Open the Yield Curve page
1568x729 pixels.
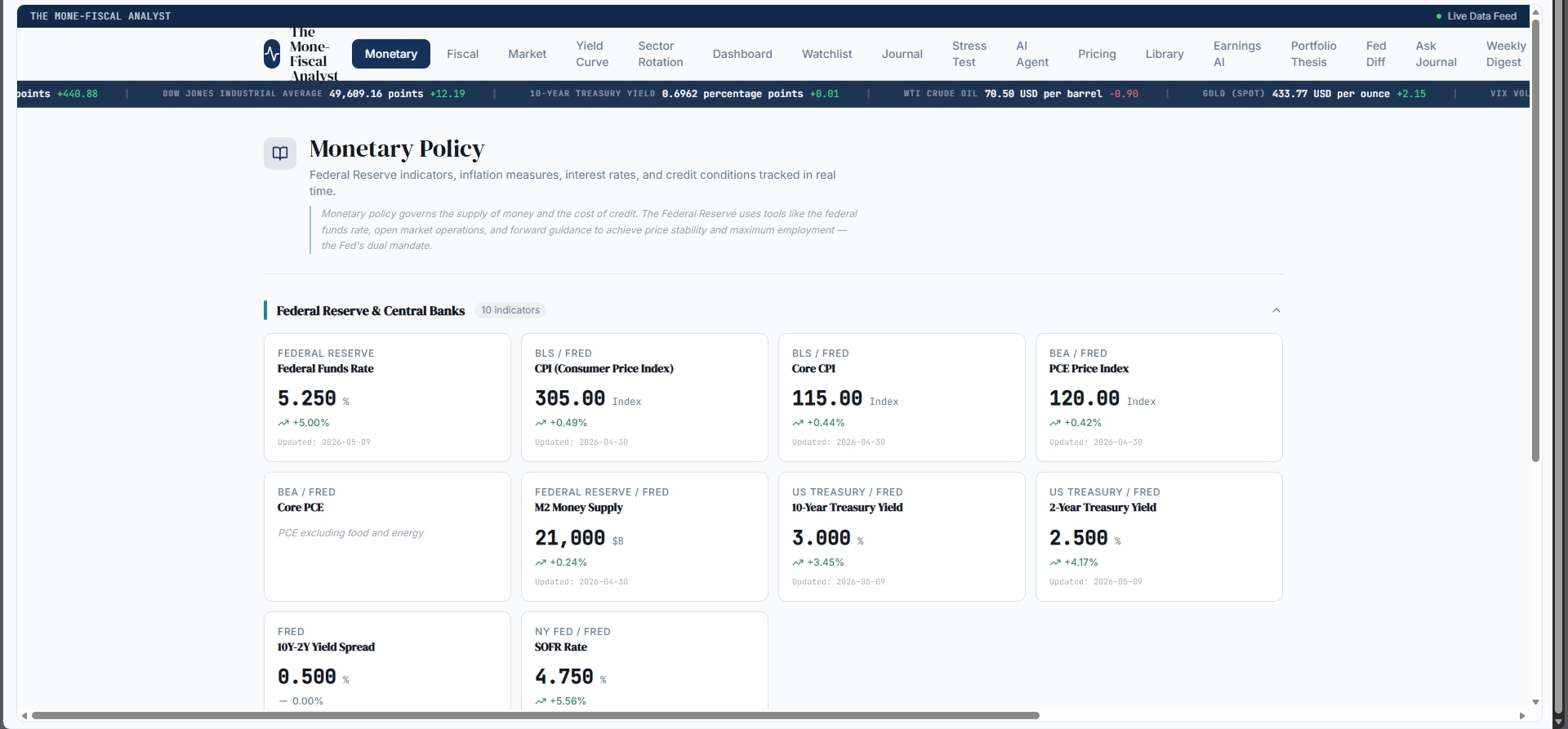point(592,54)
